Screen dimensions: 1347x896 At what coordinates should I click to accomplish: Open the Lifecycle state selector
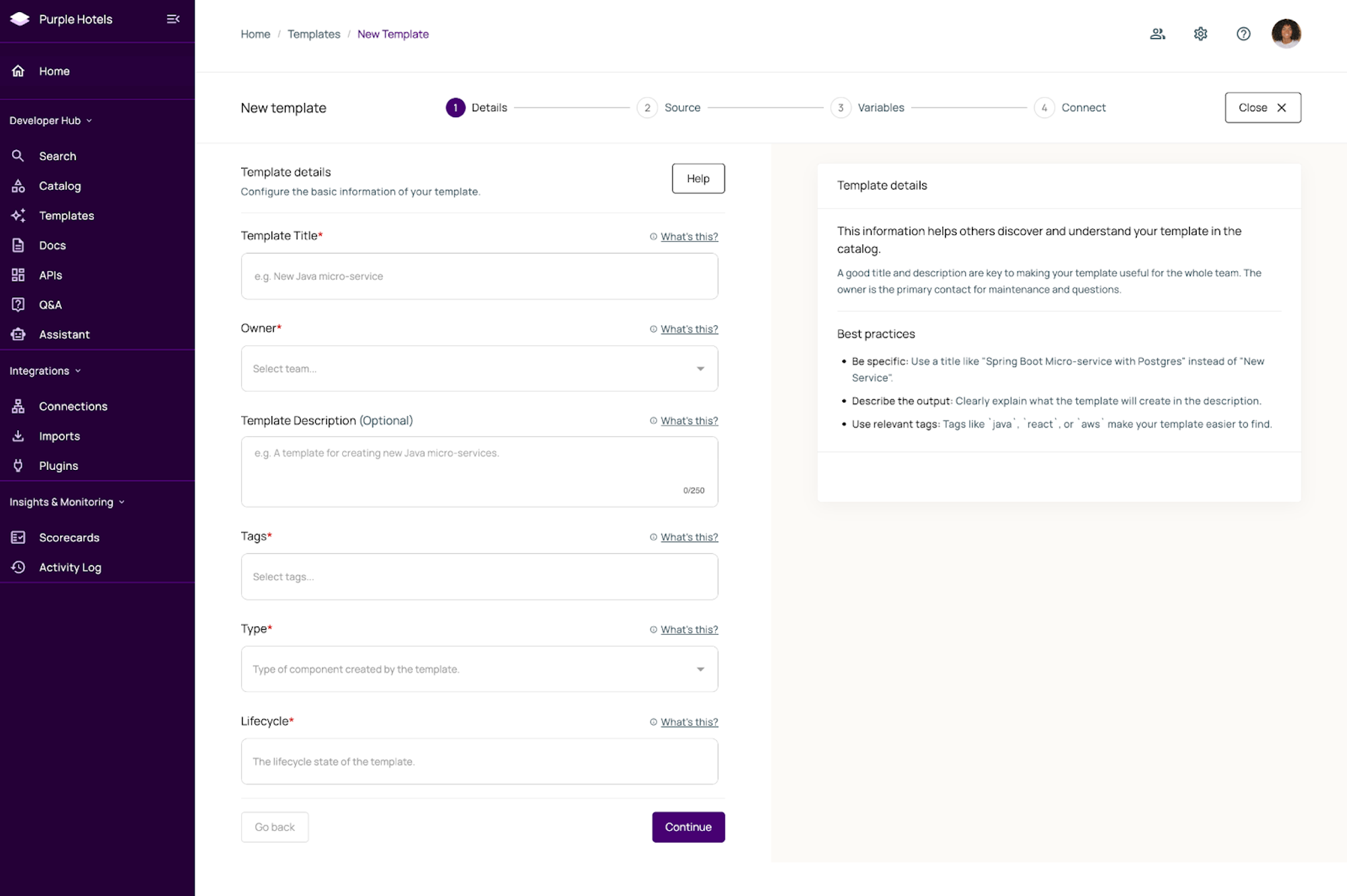coord(480,761)
